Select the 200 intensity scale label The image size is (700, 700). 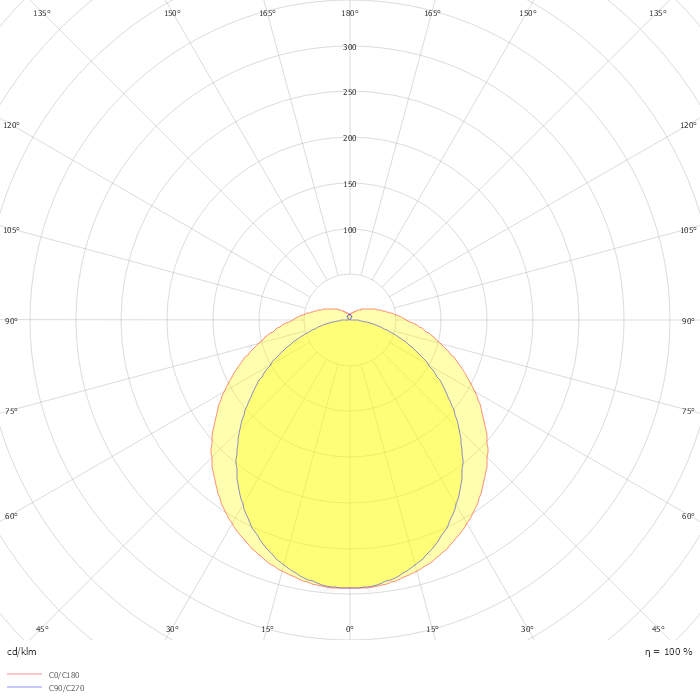(x=350, y=138)
